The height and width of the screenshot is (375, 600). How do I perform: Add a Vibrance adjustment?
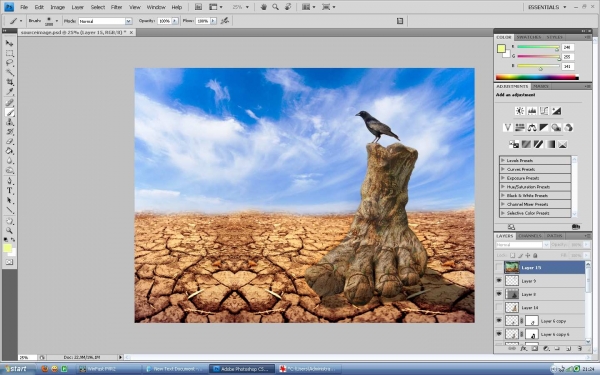(507, 127)
